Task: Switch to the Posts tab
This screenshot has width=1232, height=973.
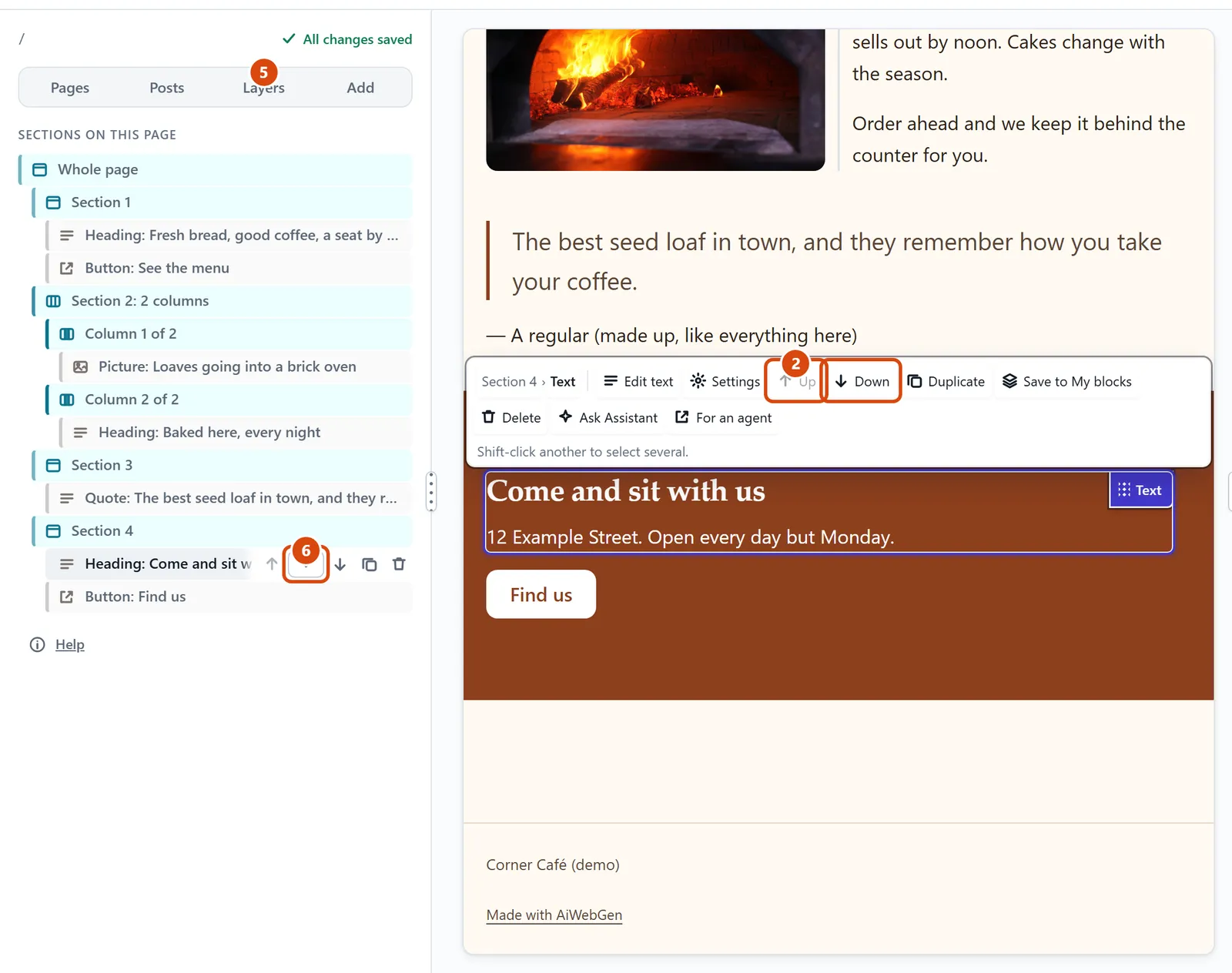Action: click(x=167, y=88)
